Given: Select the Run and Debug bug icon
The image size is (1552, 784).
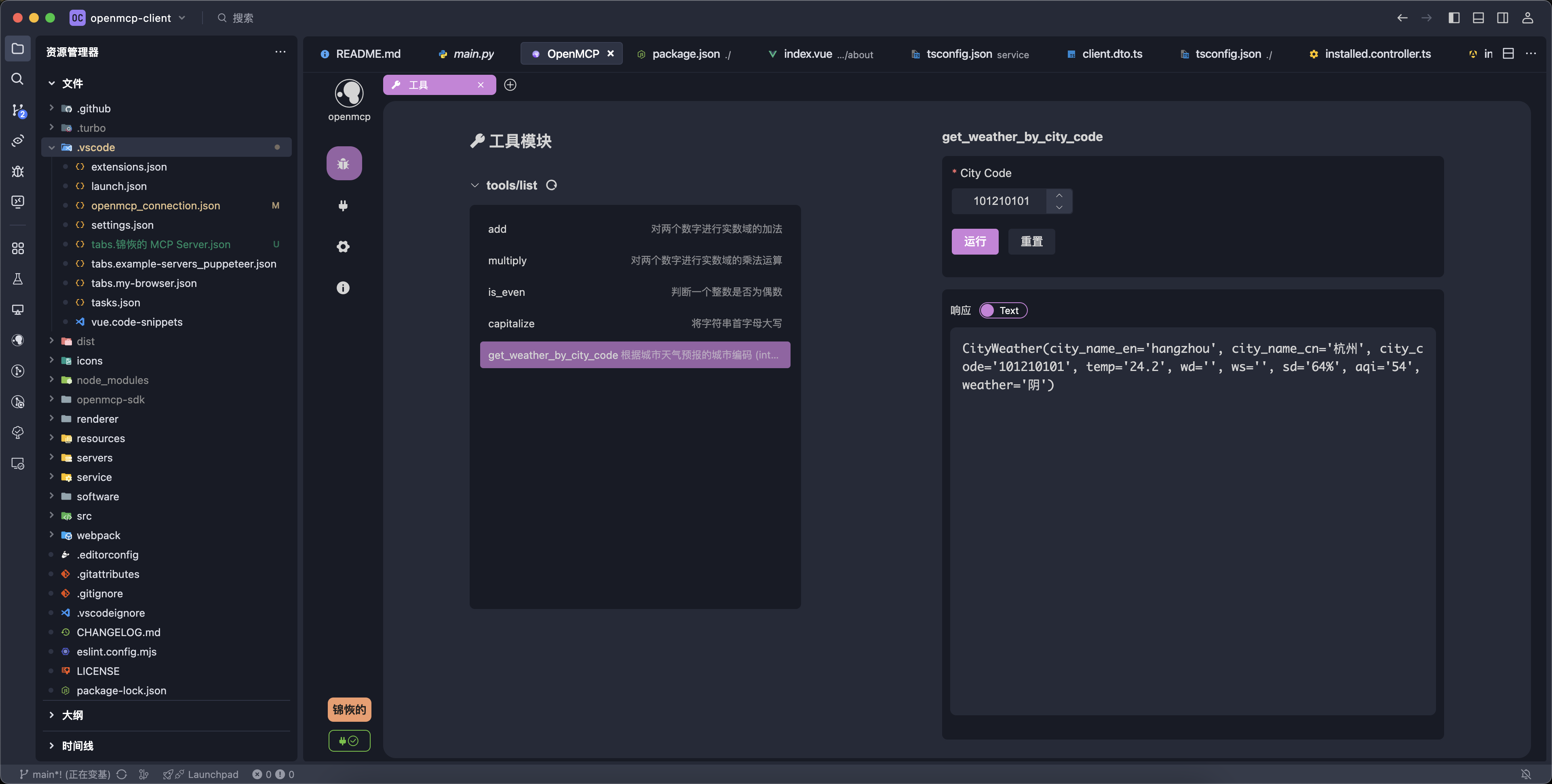Looking at the screenshot, I should [17, 171].
